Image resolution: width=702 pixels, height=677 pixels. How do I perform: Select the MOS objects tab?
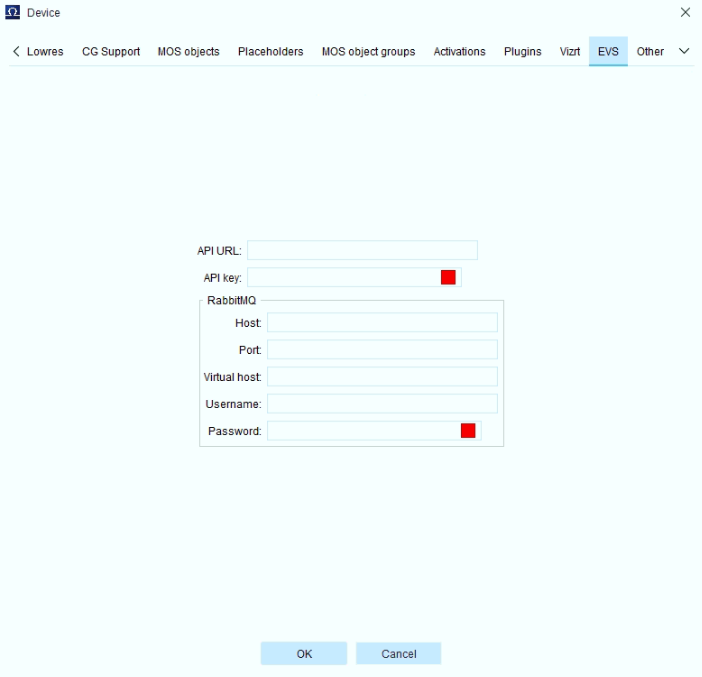point(188,51)
